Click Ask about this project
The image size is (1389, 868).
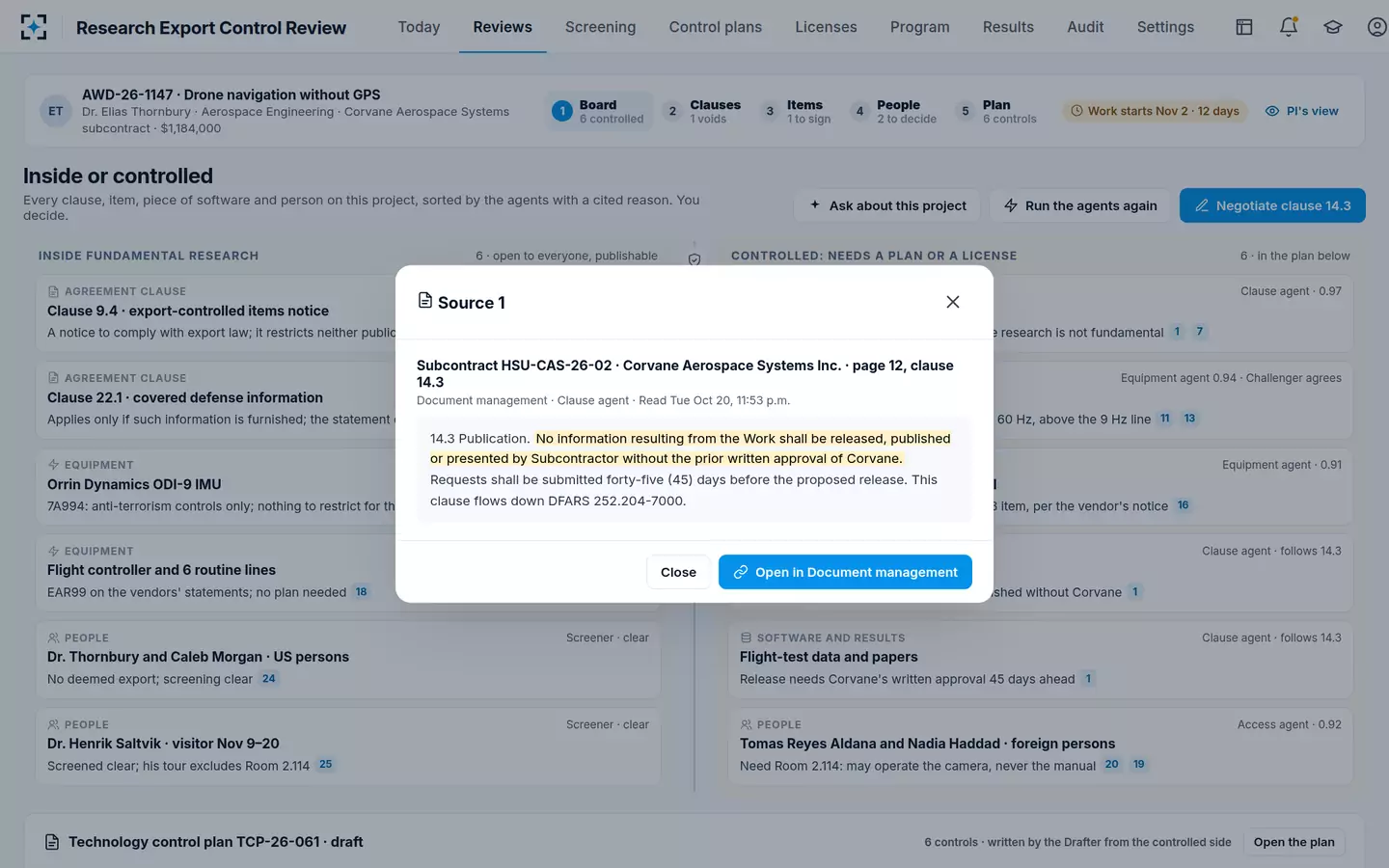click(x=887, y=205)
